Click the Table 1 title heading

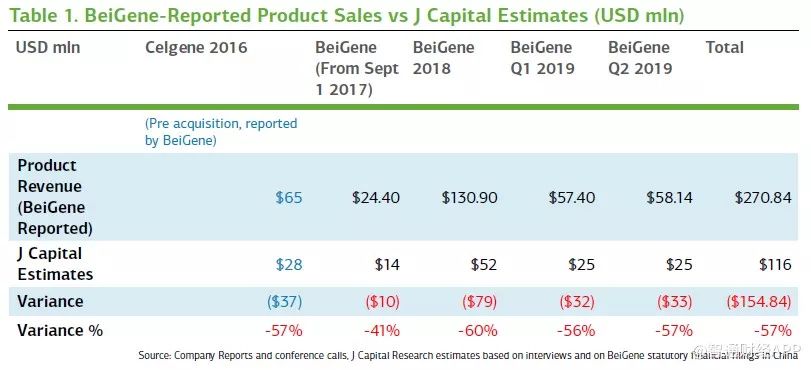(347, 16)
